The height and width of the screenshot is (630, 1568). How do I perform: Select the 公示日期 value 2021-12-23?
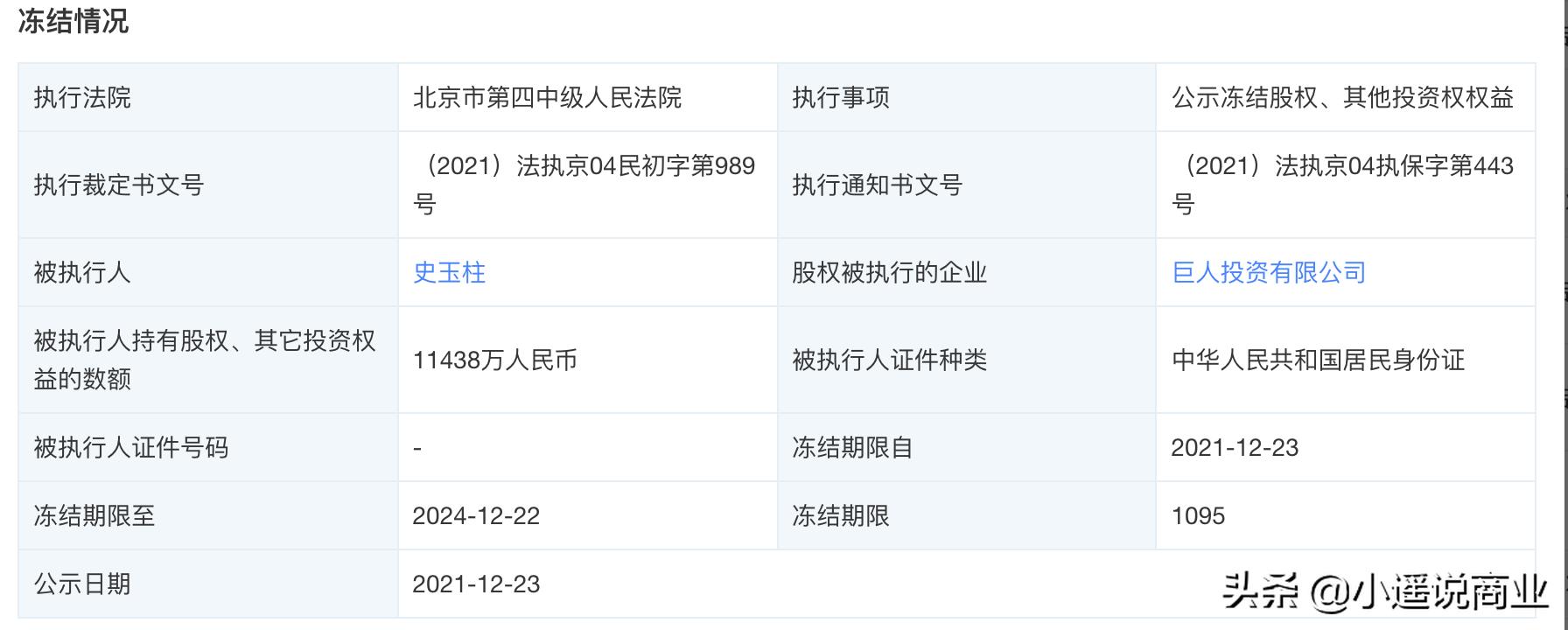click(476, 584)
